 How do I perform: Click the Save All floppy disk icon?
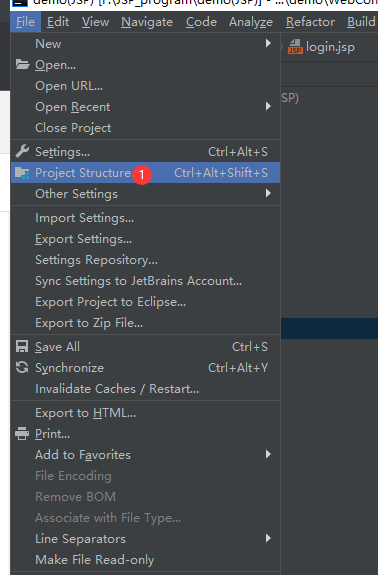click(x=22, y=347)
